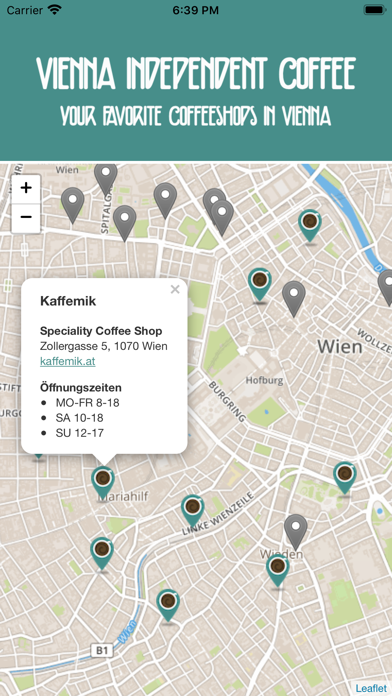
Task: Tap the Kaffemik popup heading
Action: tap(68, 301)
